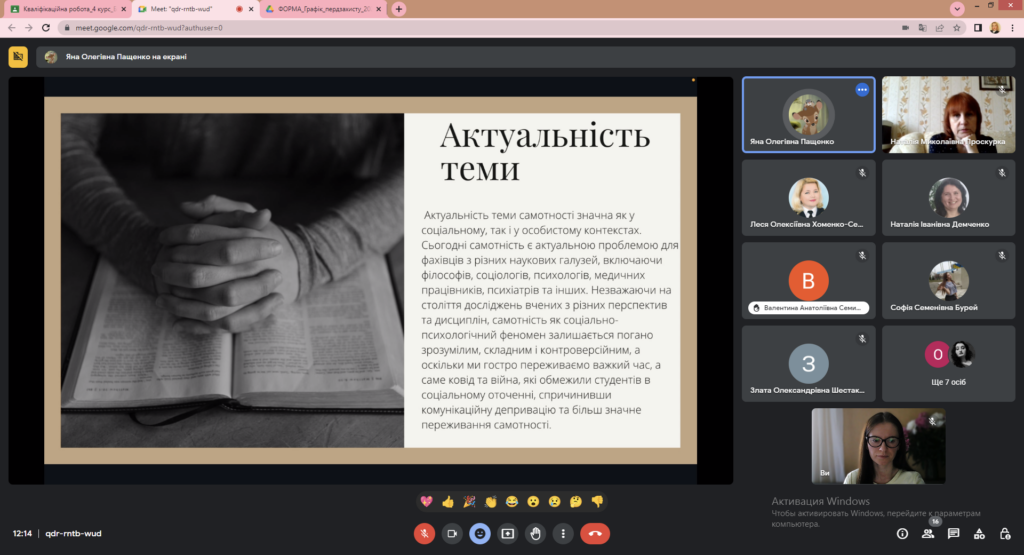Expand the 'Ще 7 осіб' participants tile
Image resolution: width=1024 pixels, height=555 pixels.
pos(950,366)
